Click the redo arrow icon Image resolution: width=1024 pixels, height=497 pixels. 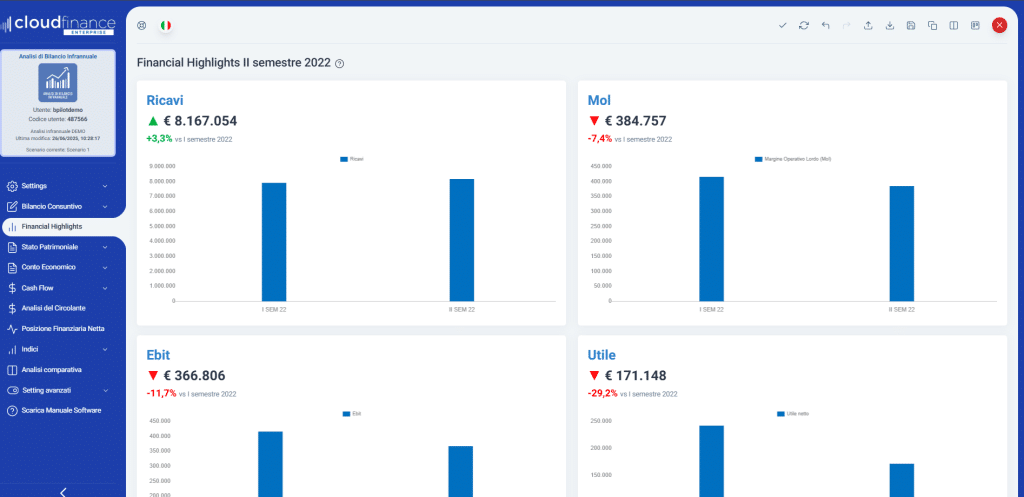(847, 25)
